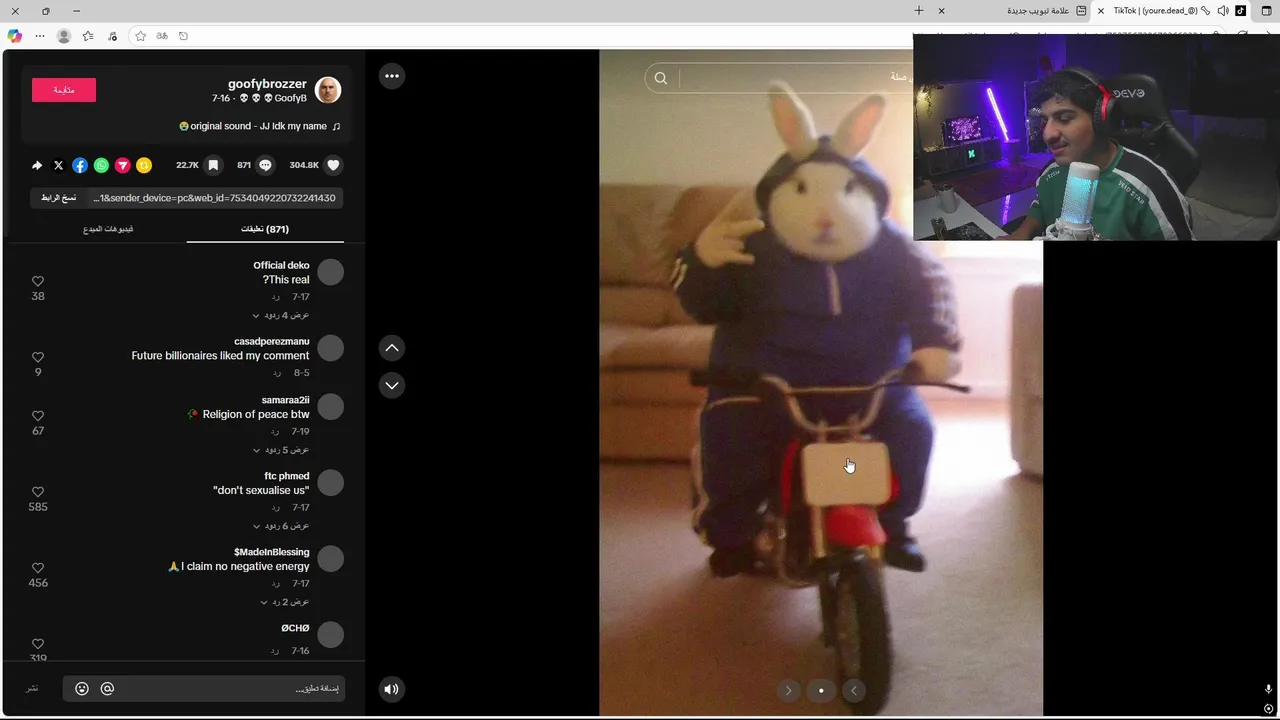Expand 5 replies under samaraa2ii comment

click(x=281, y=450)
